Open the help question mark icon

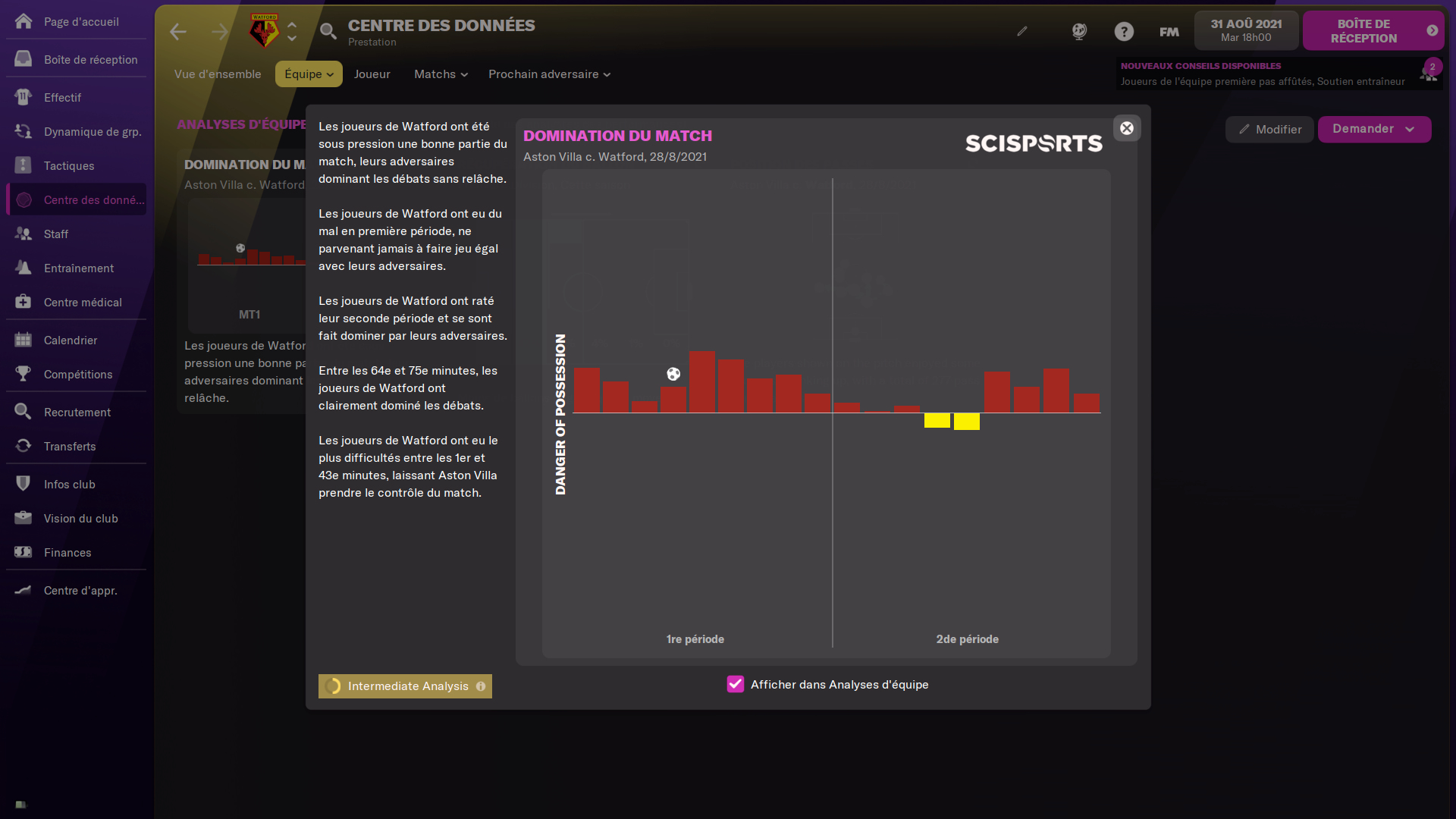pos(1124,31)
